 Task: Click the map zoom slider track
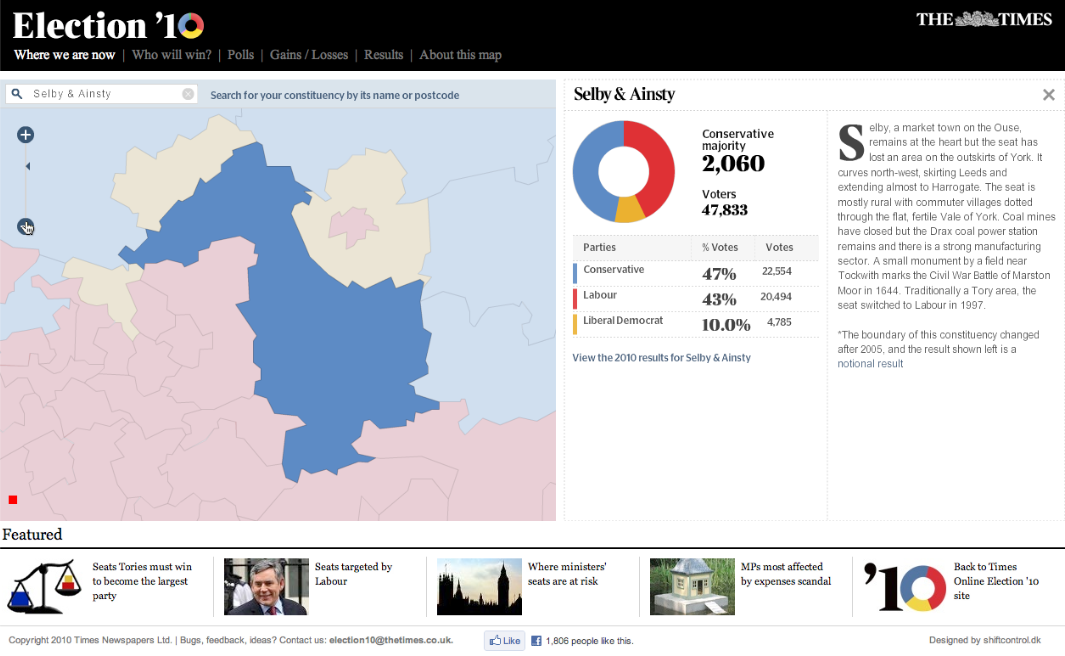26,181
